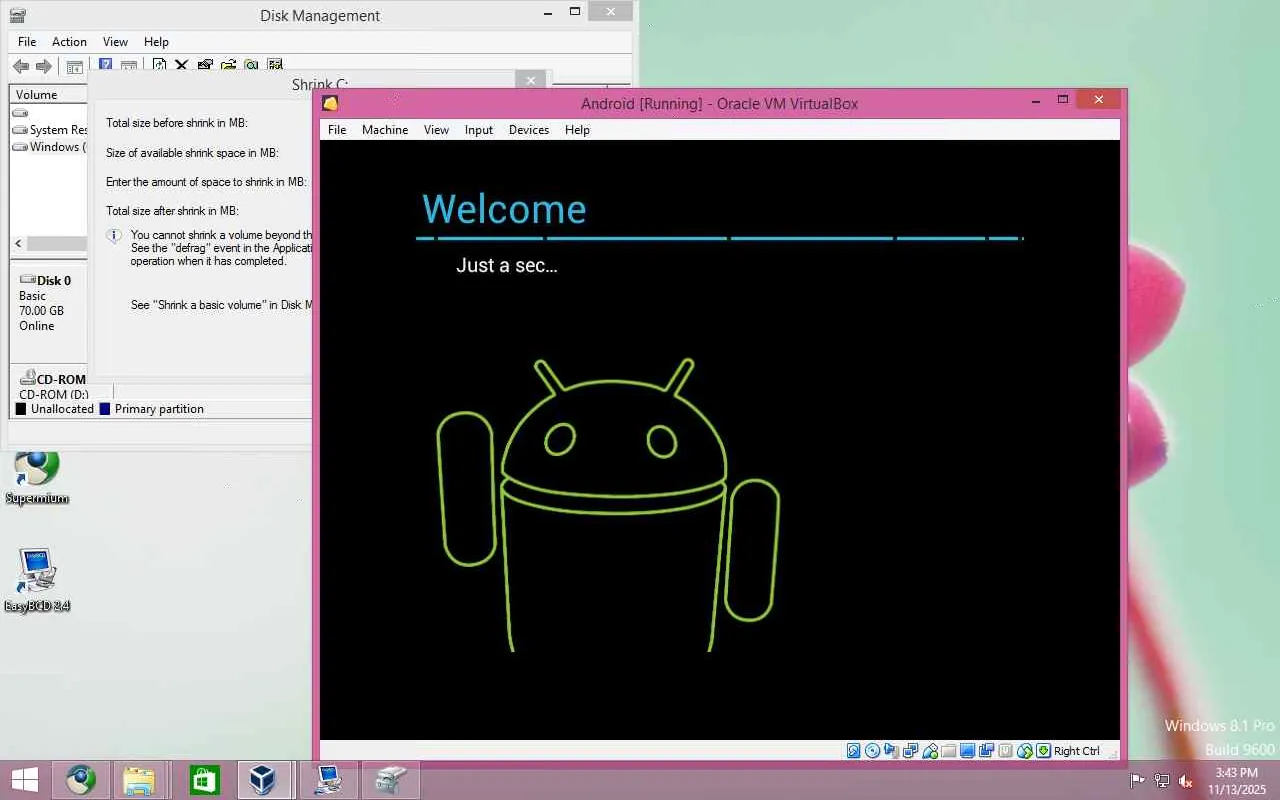The width and height of the screenshot is (1280, 800).
Task: Click the network icon in system tray
Action: (1162, 781)
